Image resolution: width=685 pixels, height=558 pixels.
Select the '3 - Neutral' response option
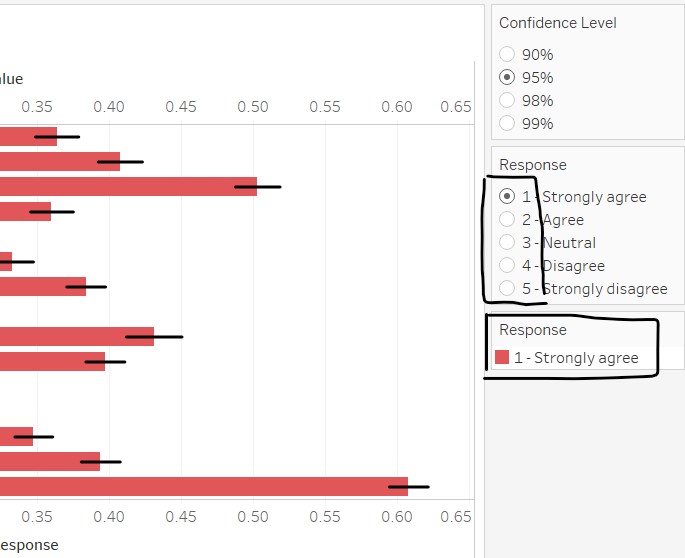(x=507, y=242)
